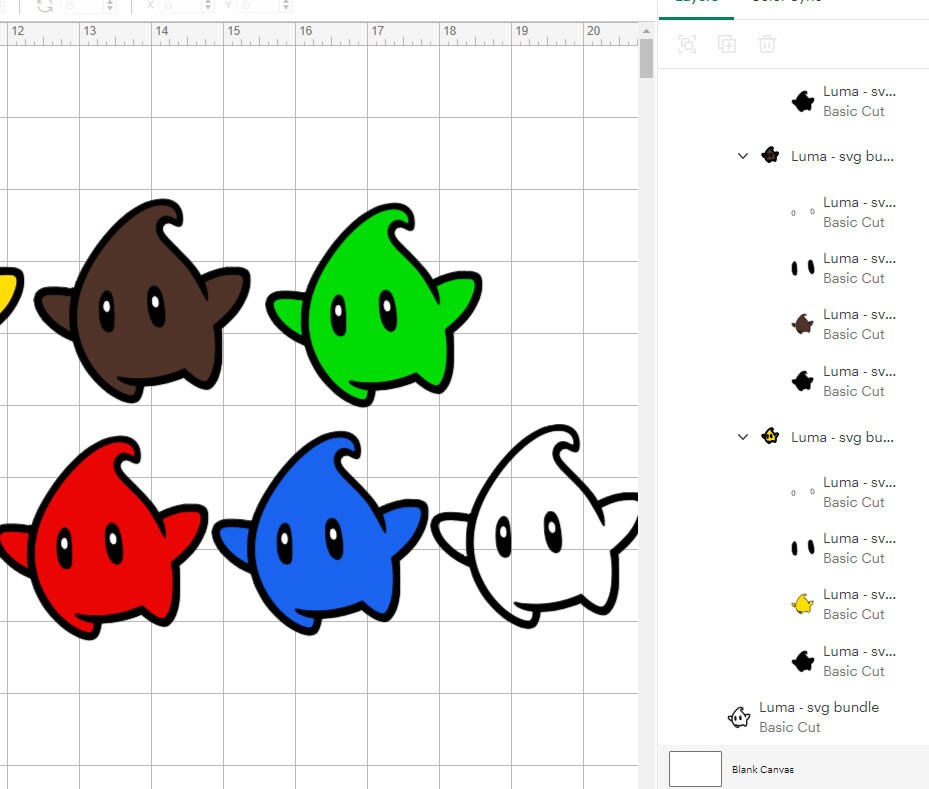Select the eyes Luma Basic Cut layer
929x789 pixels.
(x=801, y=268)
